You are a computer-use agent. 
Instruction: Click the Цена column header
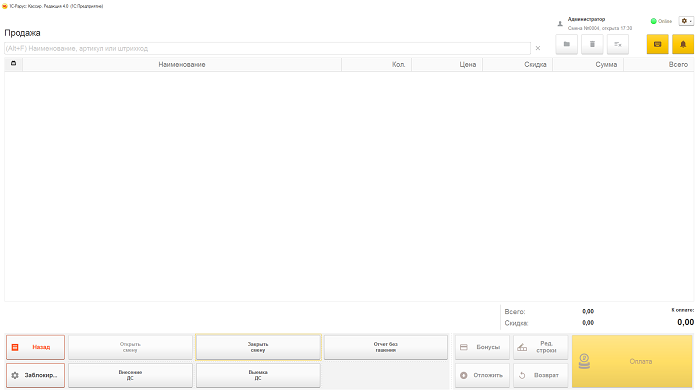pos(447,64)
